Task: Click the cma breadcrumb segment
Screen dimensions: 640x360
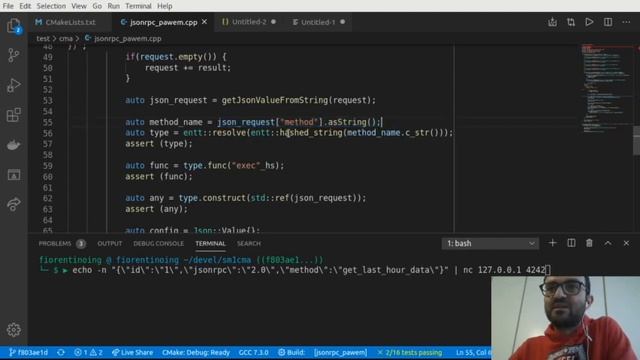Action: coord(66,39)
